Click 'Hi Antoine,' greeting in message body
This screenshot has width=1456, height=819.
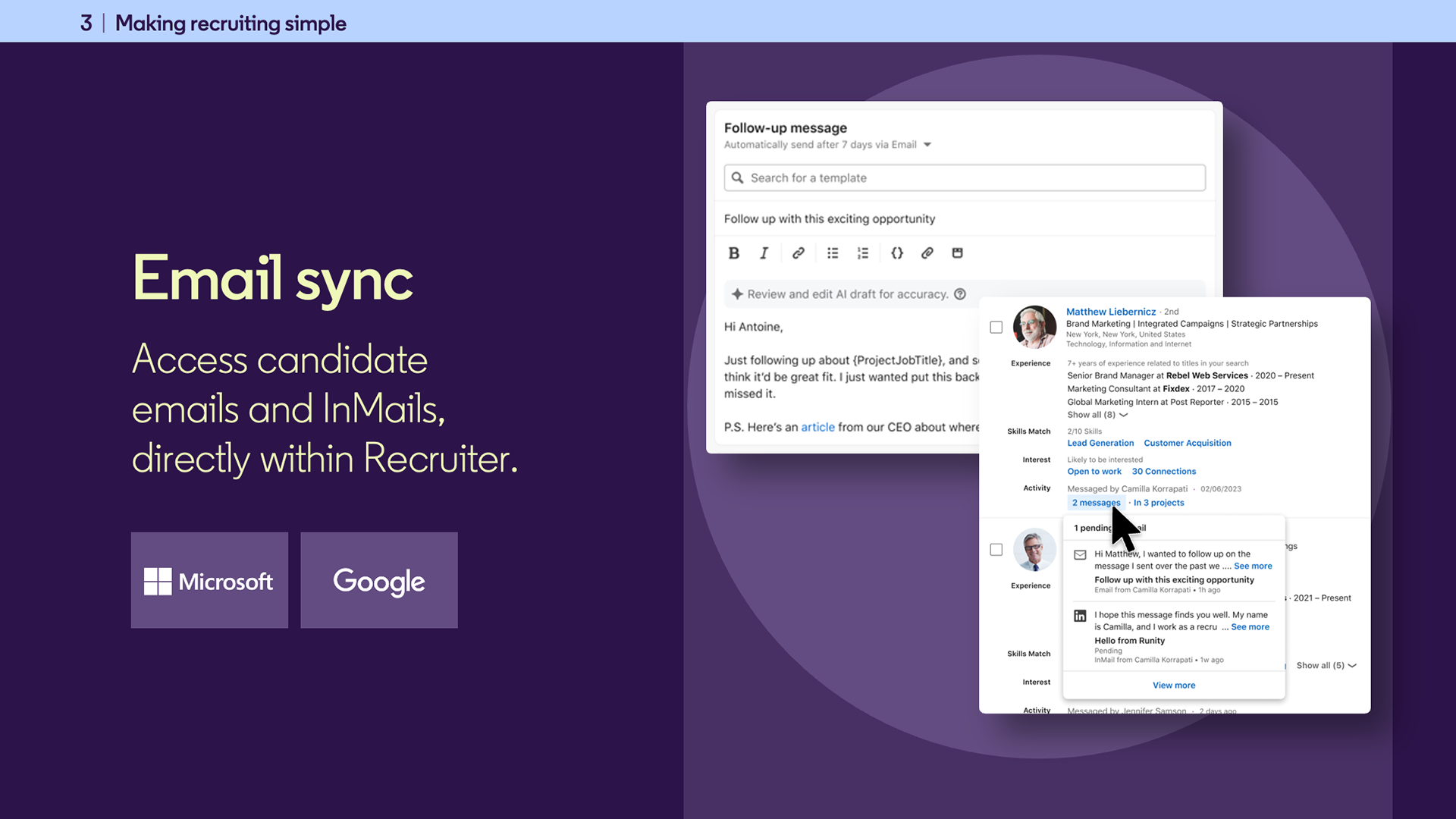pyautogui.click(x=753, y=327)
